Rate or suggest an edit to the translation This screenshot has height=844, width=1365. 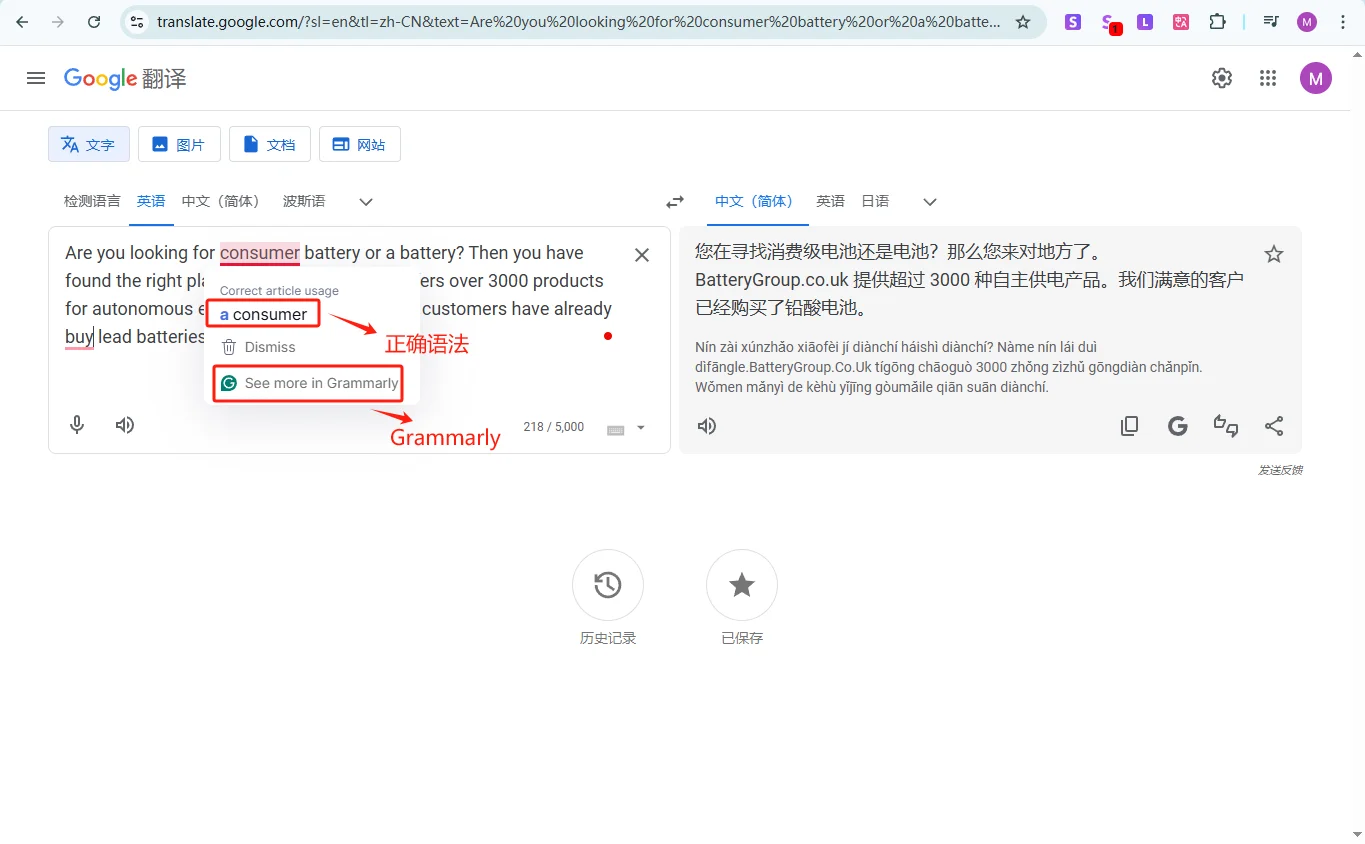1226,425
